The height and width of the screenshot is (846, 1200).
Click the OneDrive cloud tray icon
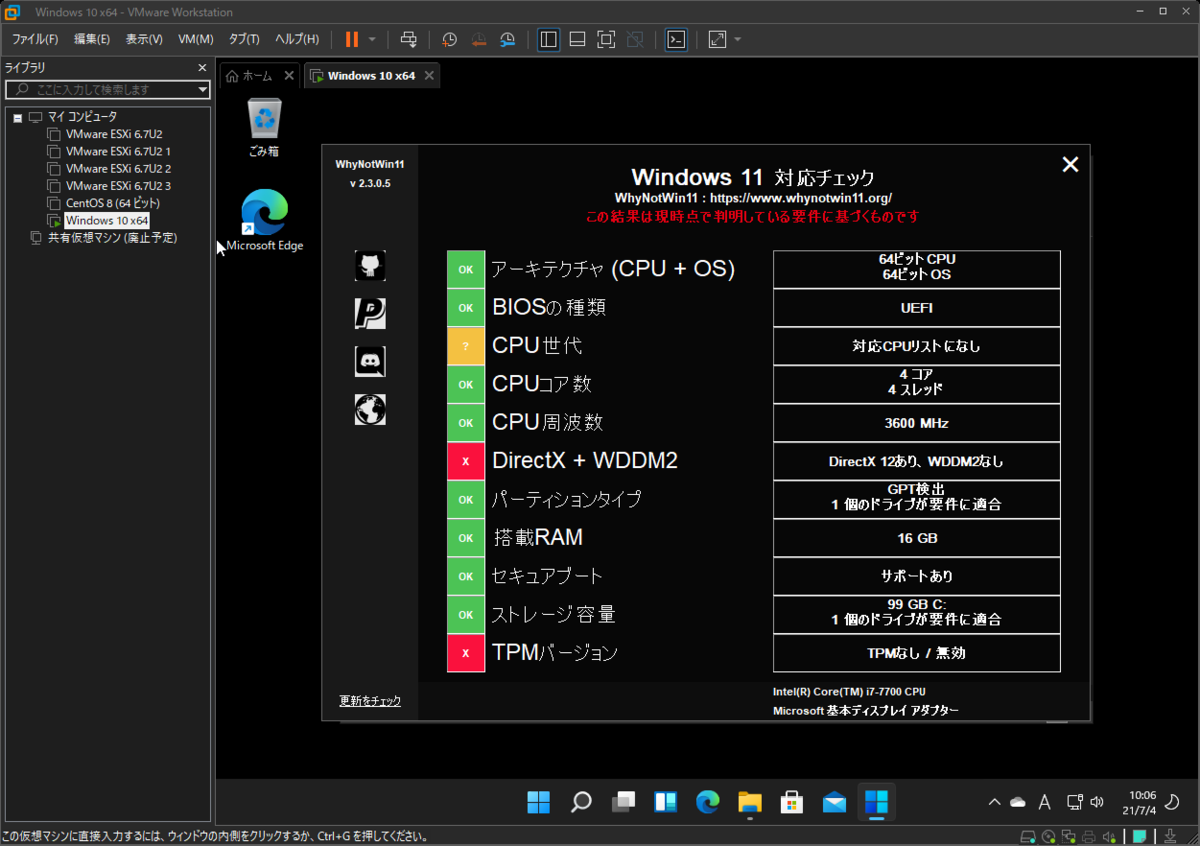point(1018,802)
